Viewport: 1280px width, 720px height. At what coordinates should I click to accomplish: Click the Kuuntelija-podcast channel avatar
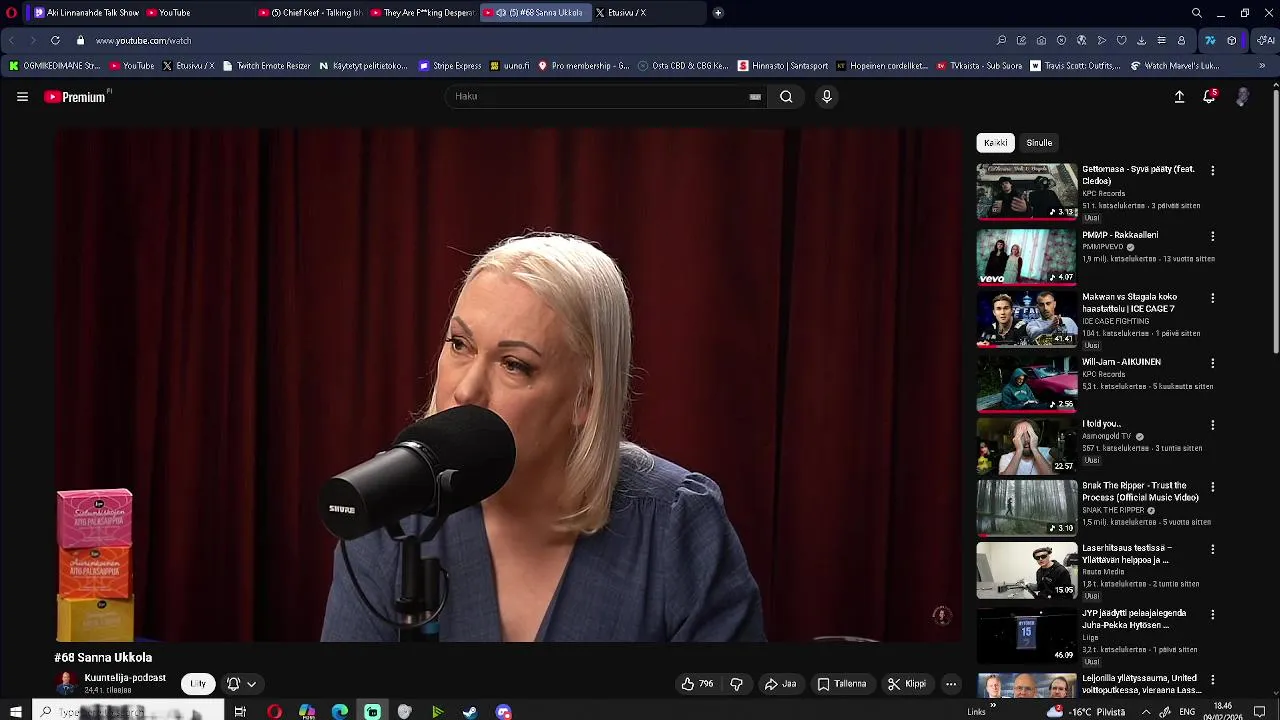66,684
